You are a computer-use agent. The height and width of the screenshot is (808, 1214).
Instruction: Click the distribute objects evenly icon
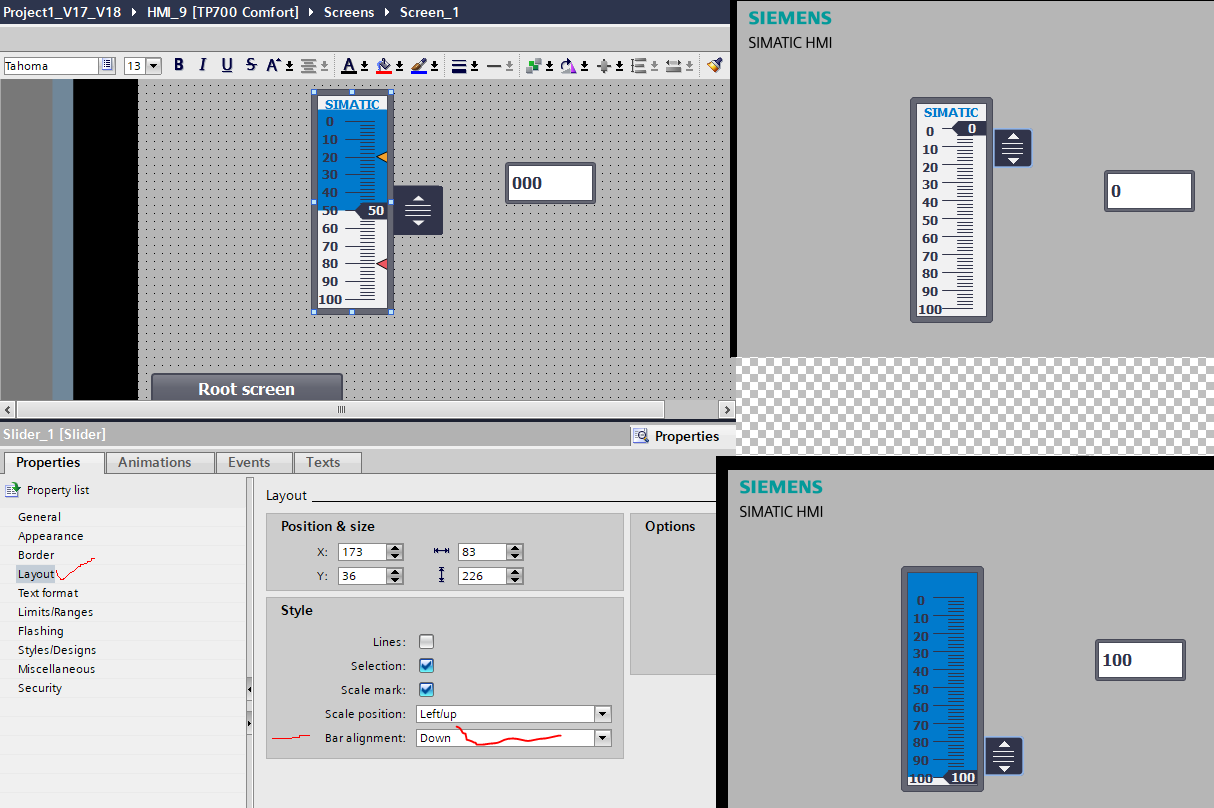coord(638,65)
